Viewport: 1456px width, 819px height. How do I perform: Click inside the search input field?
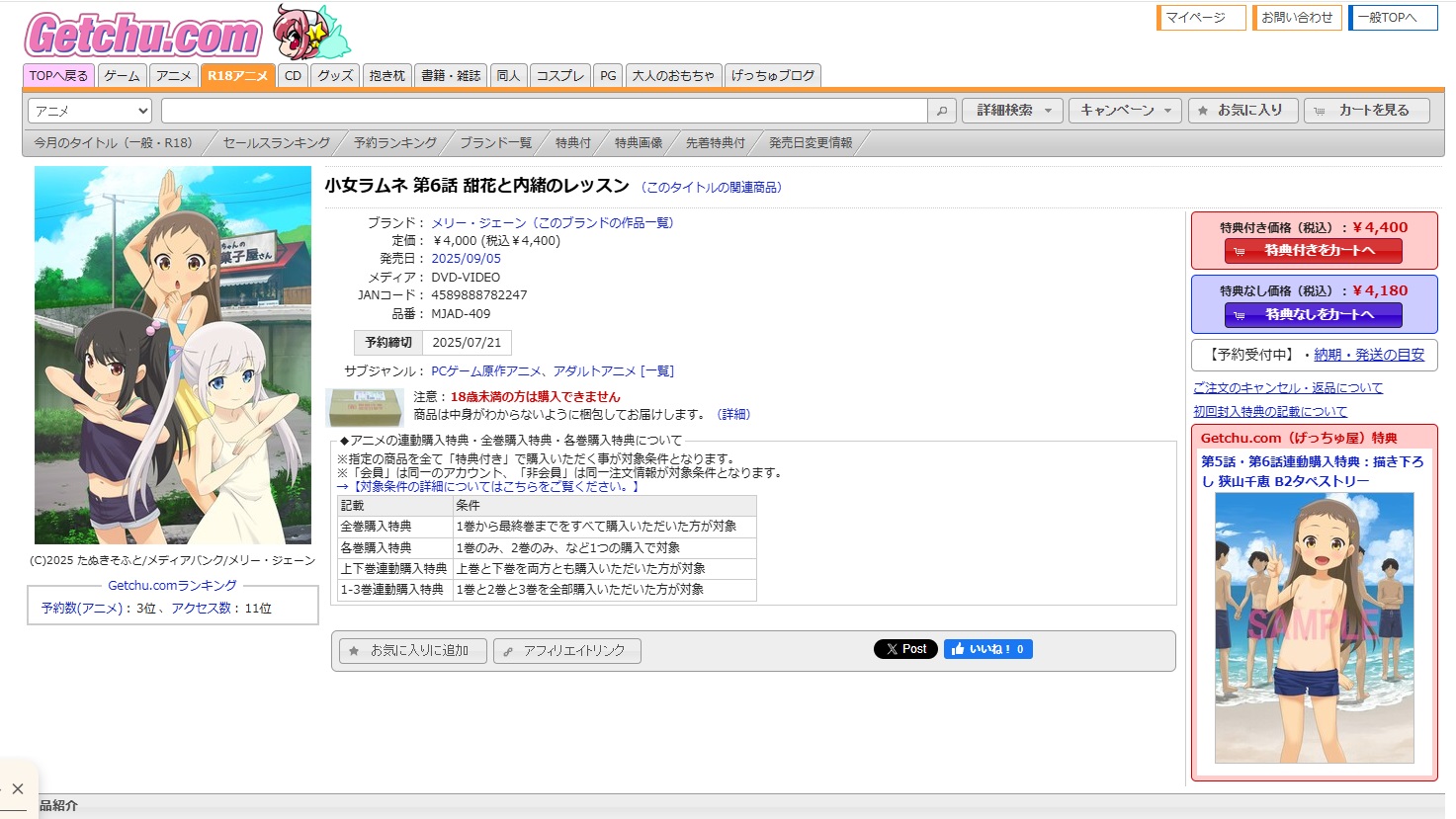click(544, 111)
